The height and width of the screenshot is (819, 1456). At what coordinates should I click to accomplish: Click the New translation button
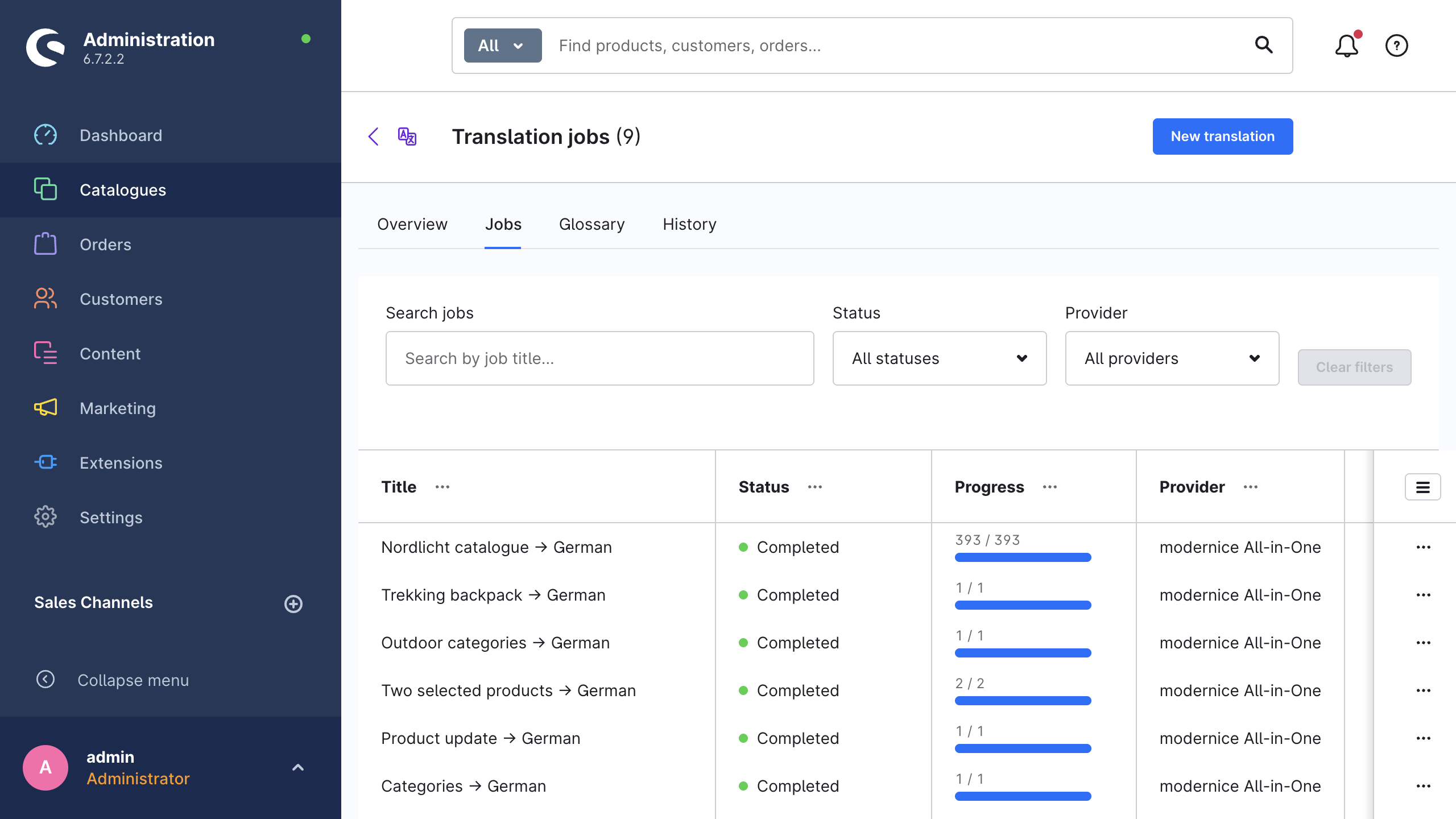1223,136
